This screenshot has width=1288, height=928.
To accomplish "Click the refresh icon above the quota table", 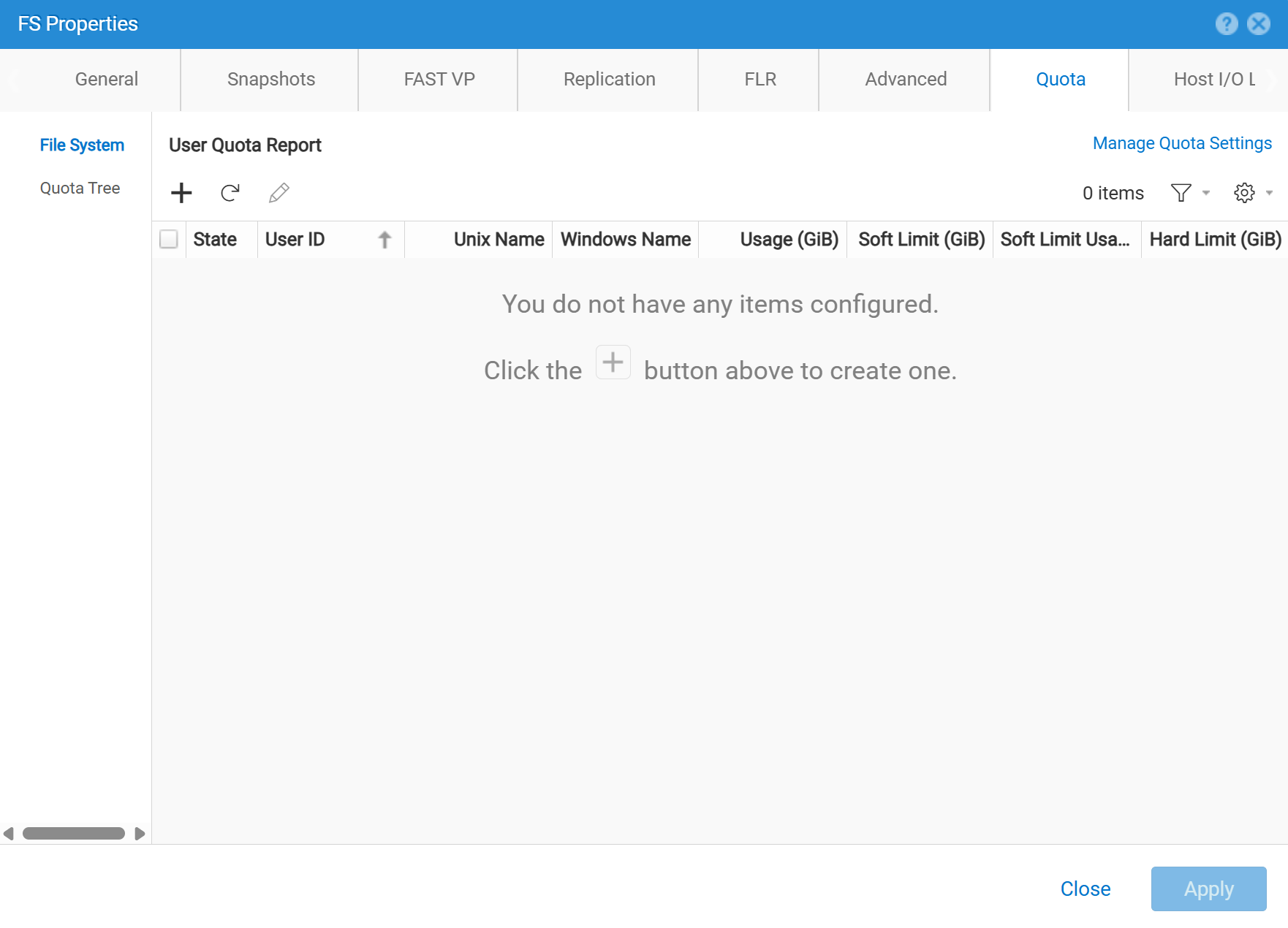I will tap(230, 193).
